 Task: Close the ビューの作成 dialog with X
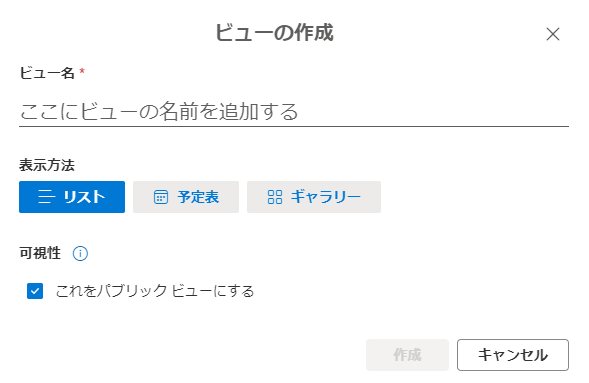coord(553,34)
